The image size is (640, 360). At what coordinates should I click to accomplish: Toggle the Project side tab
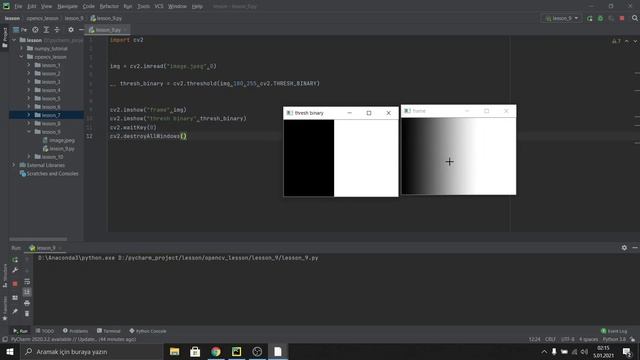click(4, 38)
